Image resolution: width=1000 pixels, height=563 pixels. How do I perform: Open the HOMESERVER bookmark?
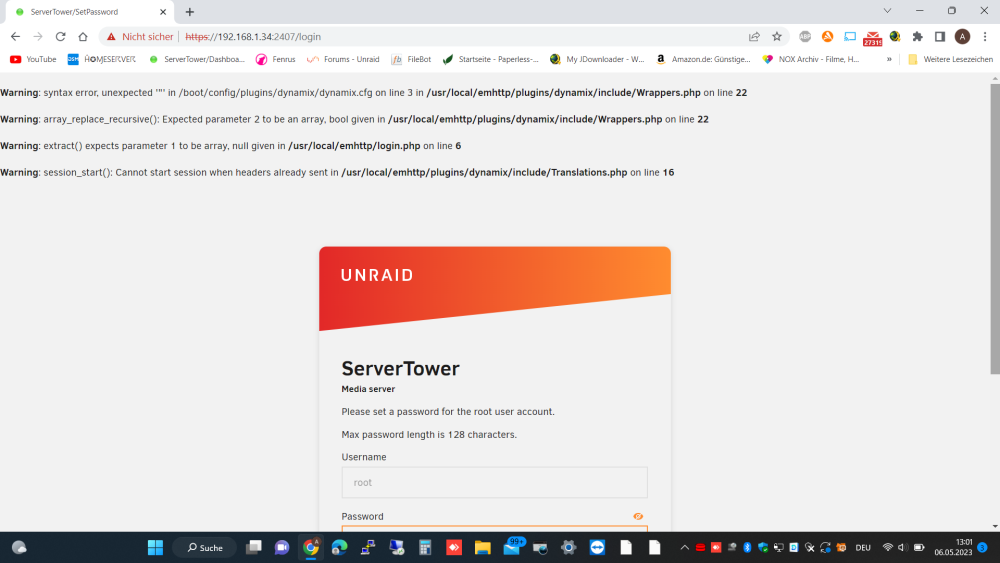(102, 59)
